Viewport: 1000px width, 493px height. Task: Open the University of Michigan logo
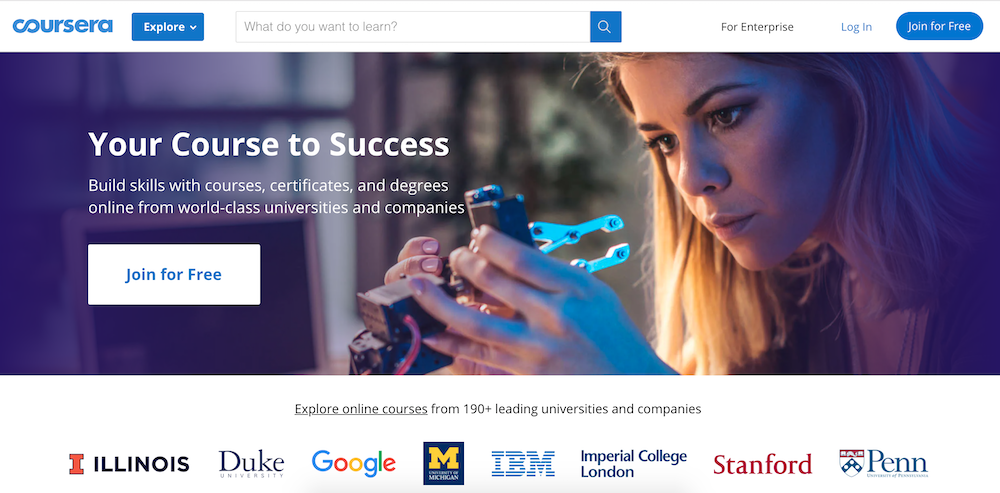point(443,463)
